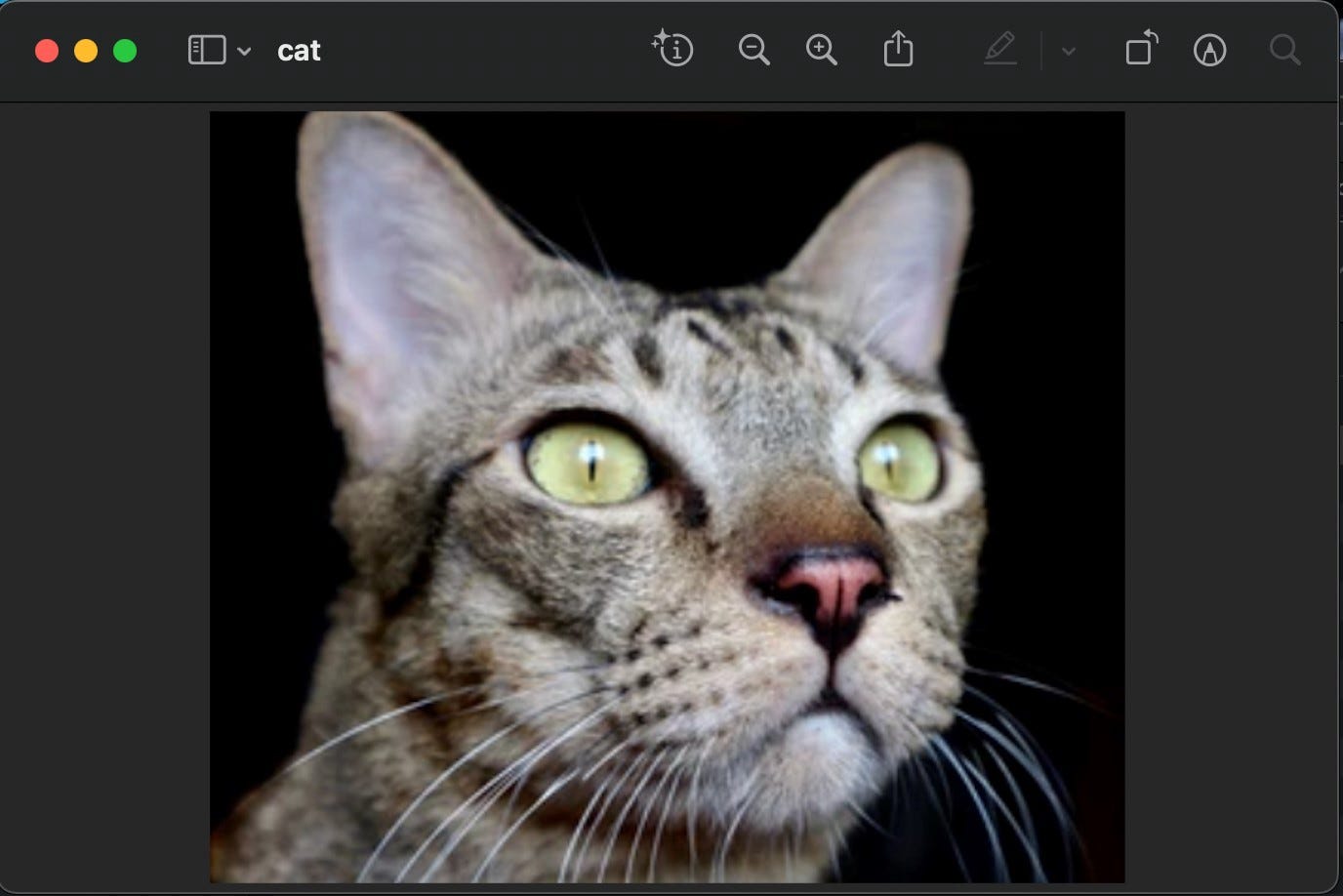The width and height of the screenshot is (1343, 896).
Task: Toggle Markup annotation mode
Action: click(x=1209, y=50)
